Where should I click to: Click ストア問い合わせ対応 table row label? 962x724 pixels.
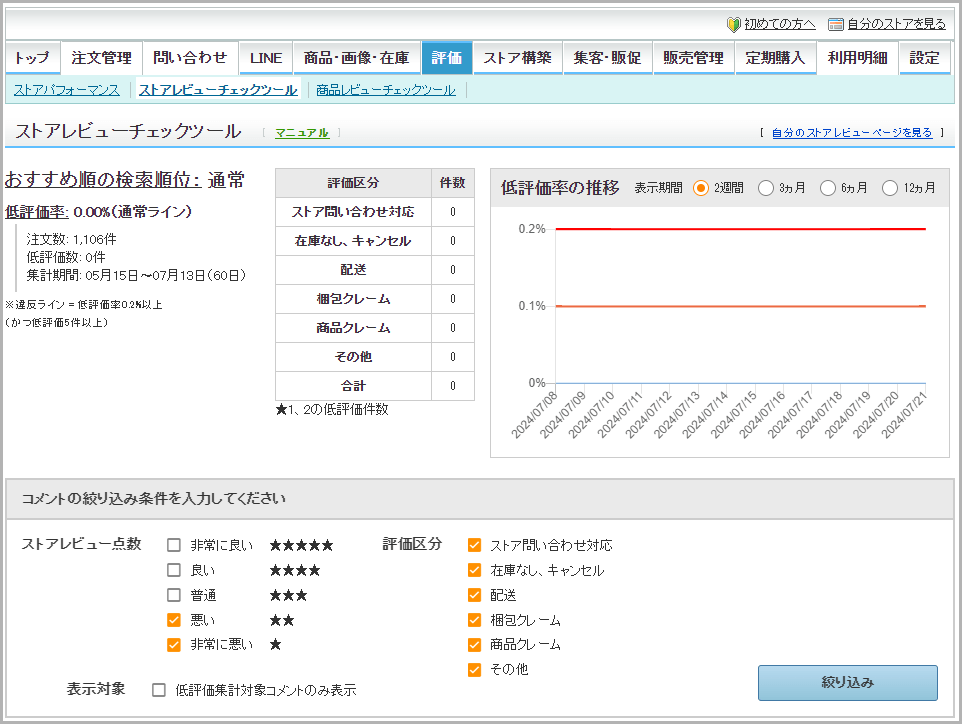tap(353, 212)
